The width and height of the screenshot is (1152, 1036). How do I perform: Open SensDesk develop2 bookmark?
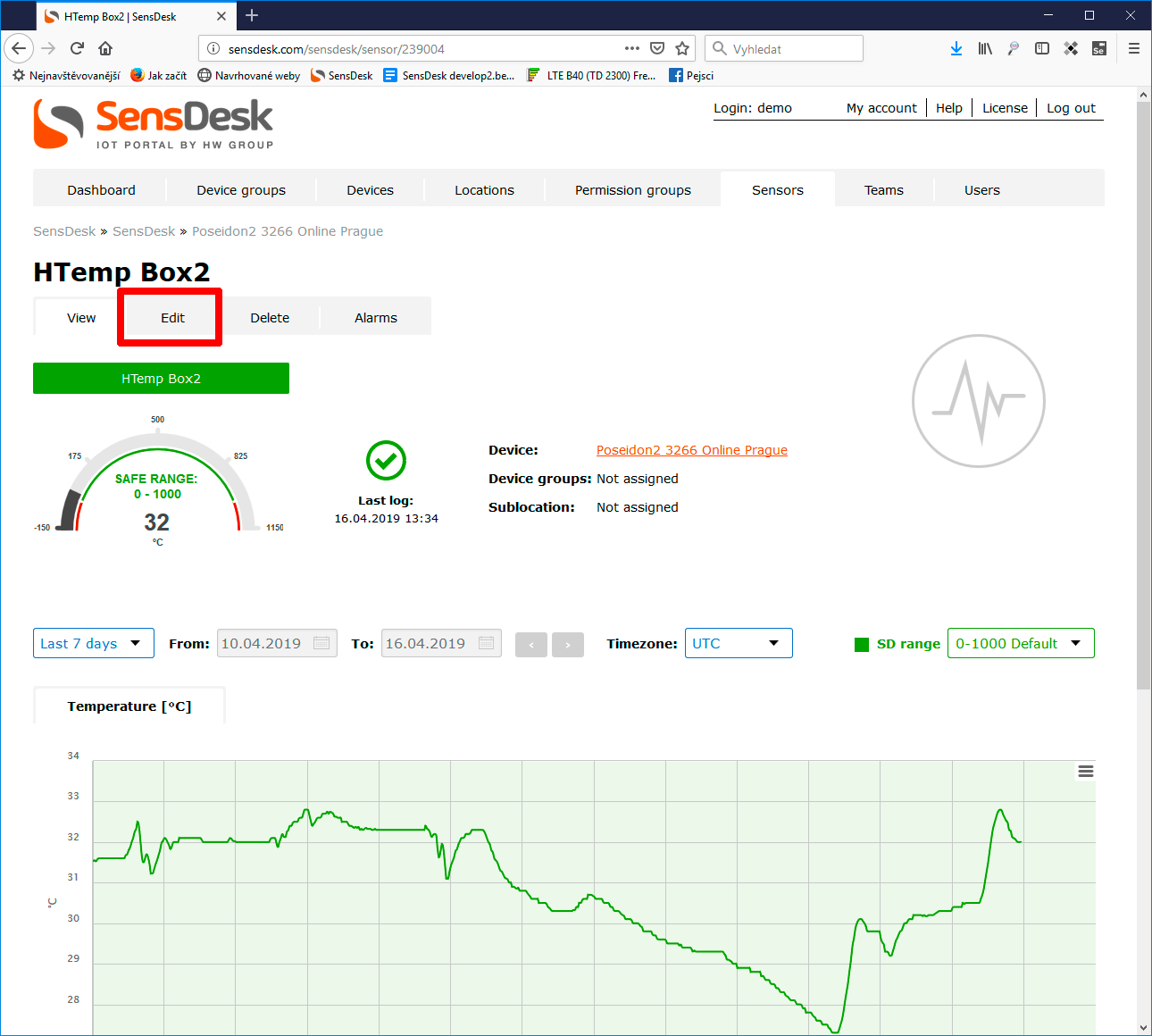449,75
